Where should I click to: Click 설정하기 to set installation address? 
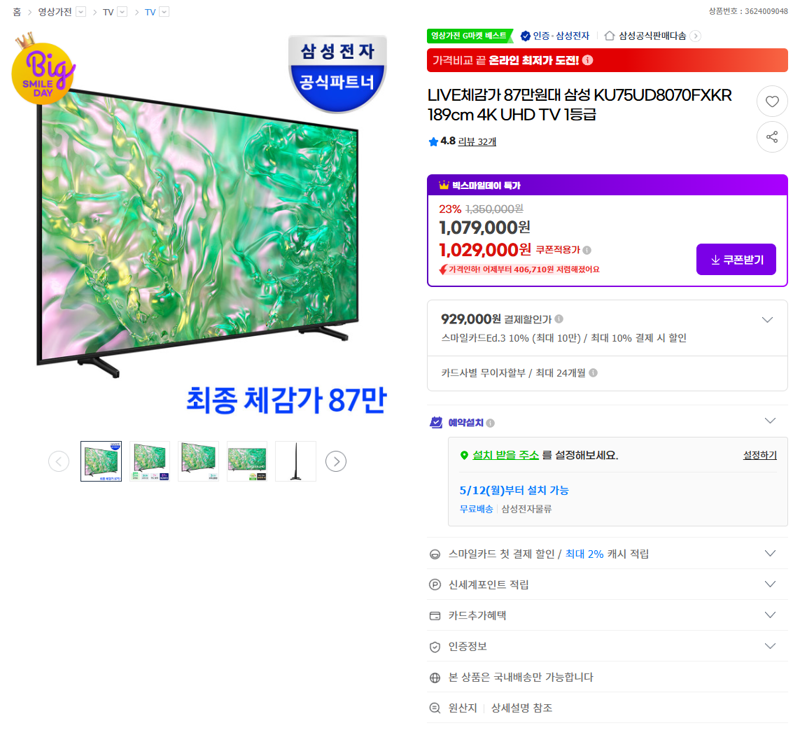tap(760, 455)
